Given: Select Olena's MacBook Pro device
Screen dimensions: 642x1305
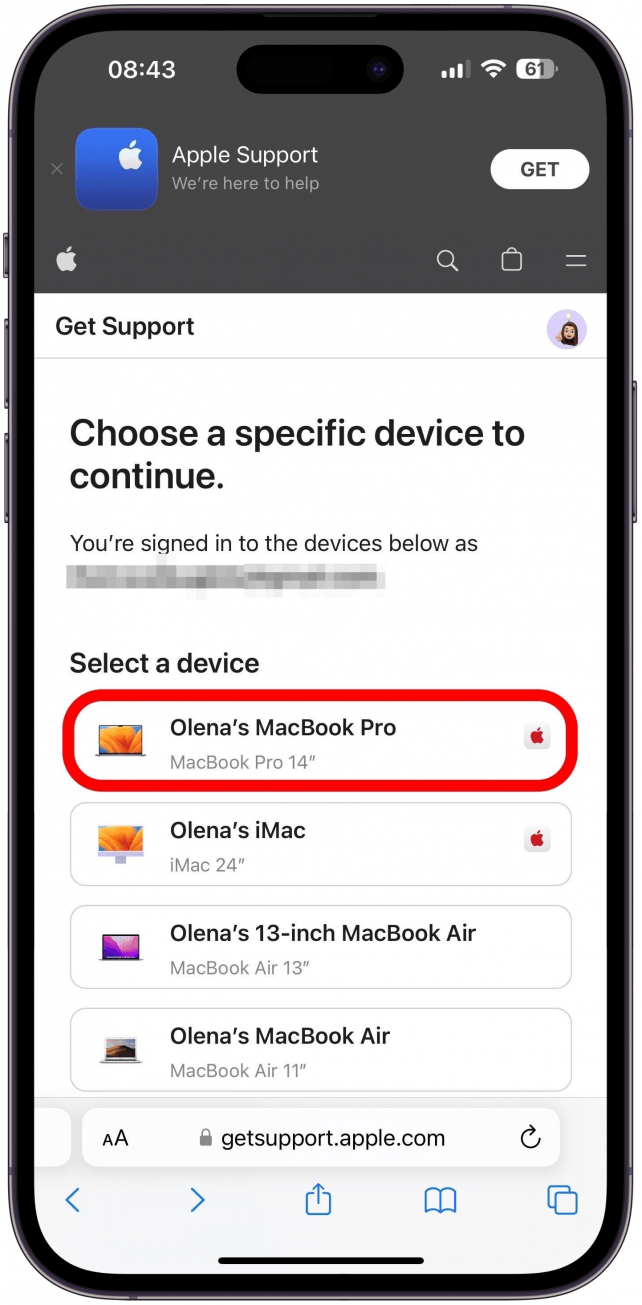Looking at the screenshot, I should [321, 741].
